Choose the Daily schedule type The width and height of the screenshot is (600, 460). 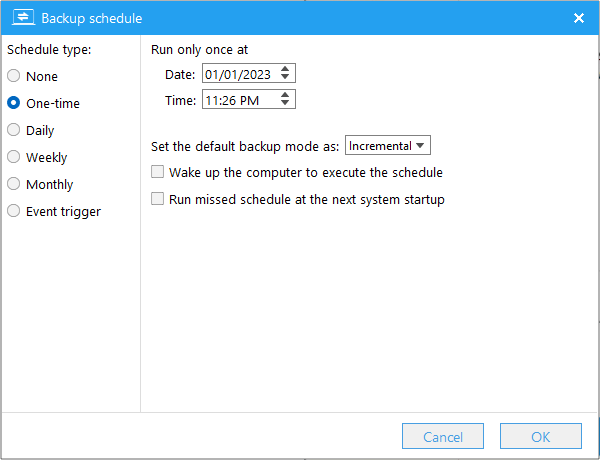pyautogui.click(x=14, y=130)
